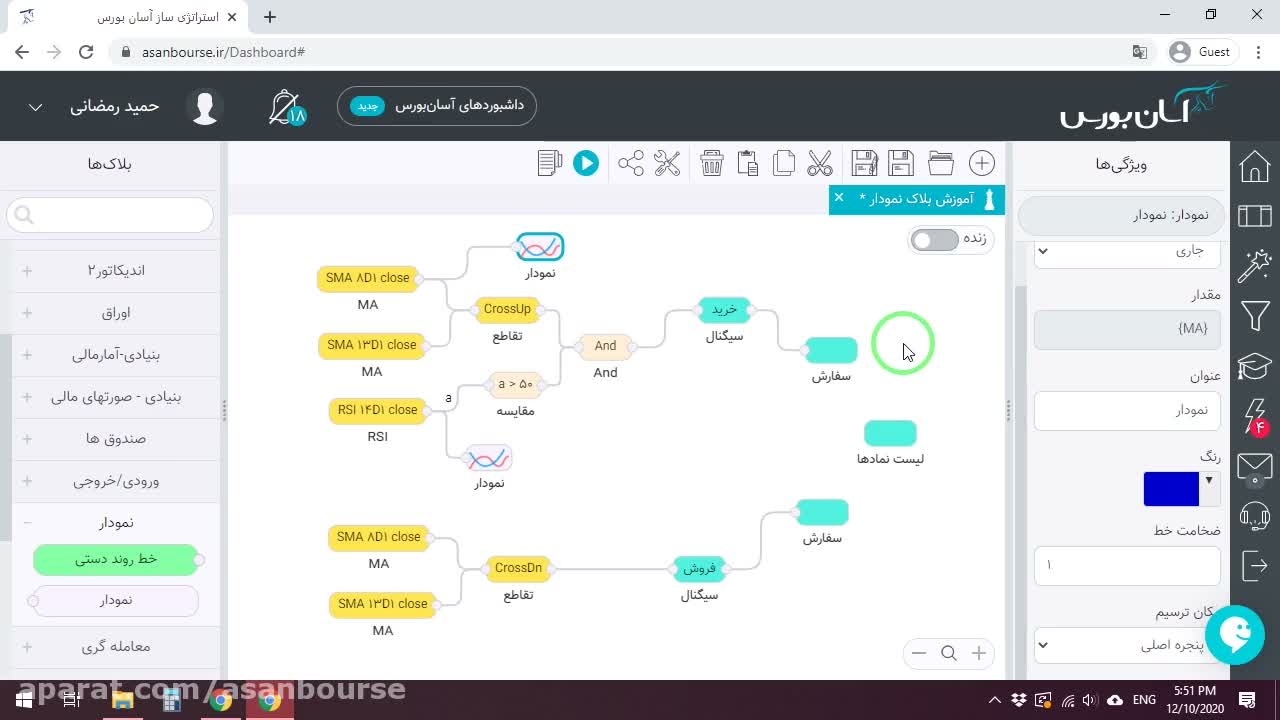Expand the اوراق block category
The image size is (1280, 720).
click(x=116, y=312)
